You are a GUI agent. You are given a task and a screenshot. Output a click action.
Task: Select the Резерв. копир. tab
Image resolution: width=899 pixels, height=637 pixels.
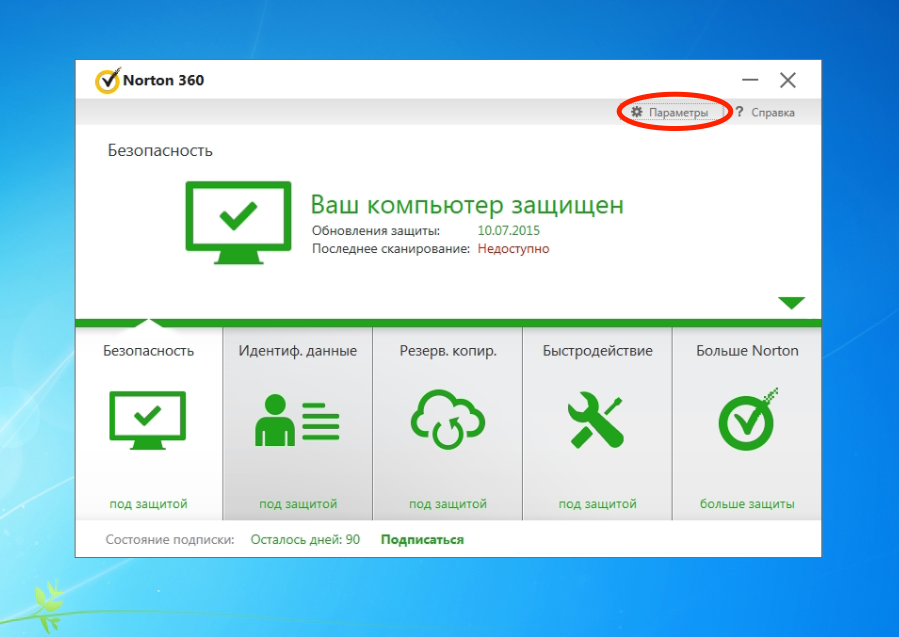[447, 351]
